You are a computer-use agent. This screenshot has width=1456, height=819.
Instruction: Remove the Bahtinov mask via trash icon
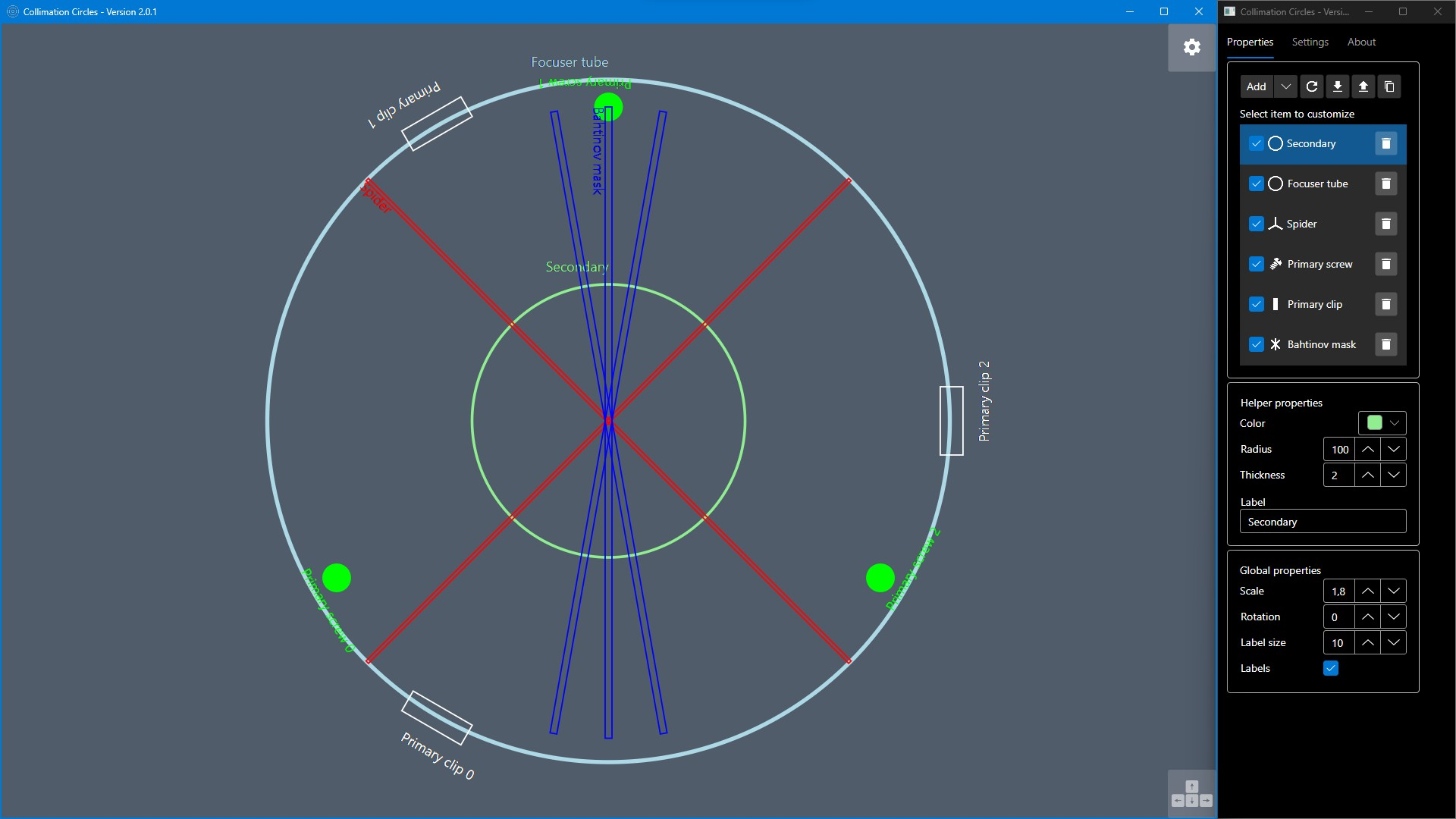pos(1385,344)
